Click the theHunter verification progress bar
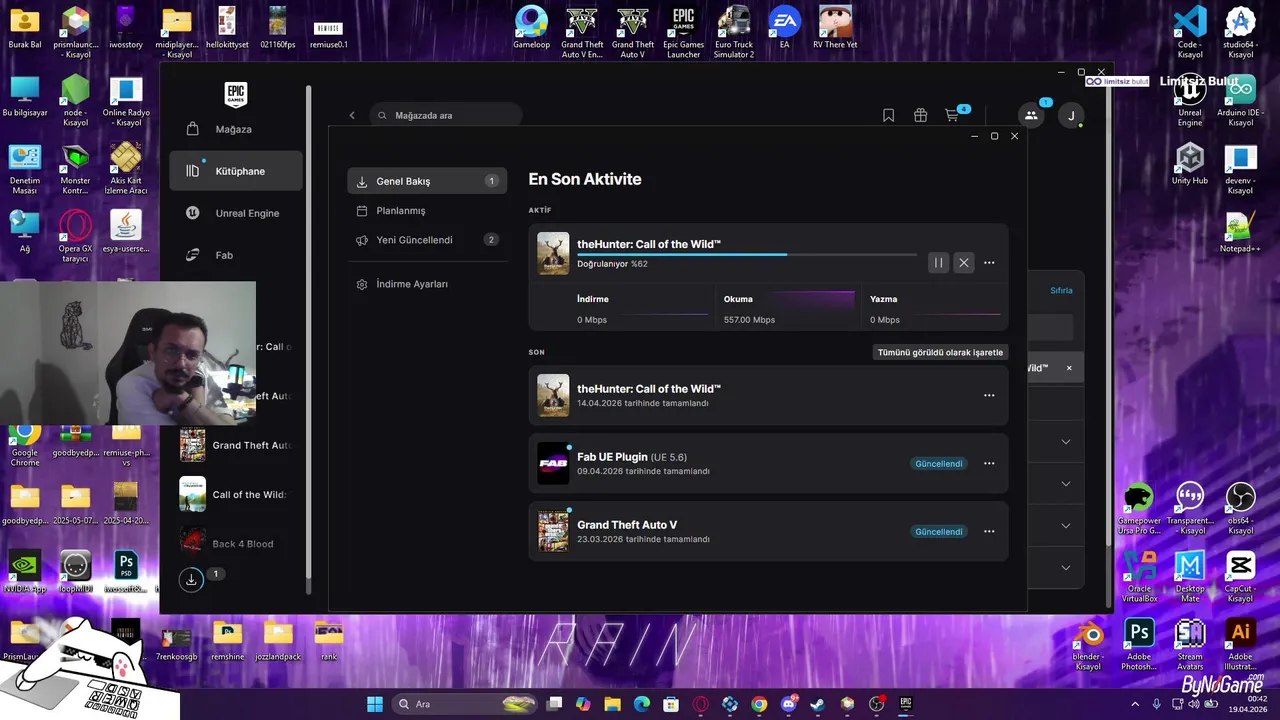 click(x=746, y=255)
